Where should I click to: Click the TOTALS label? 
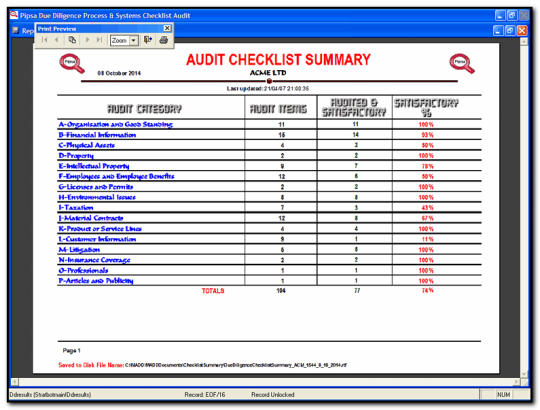coord(213,291)
